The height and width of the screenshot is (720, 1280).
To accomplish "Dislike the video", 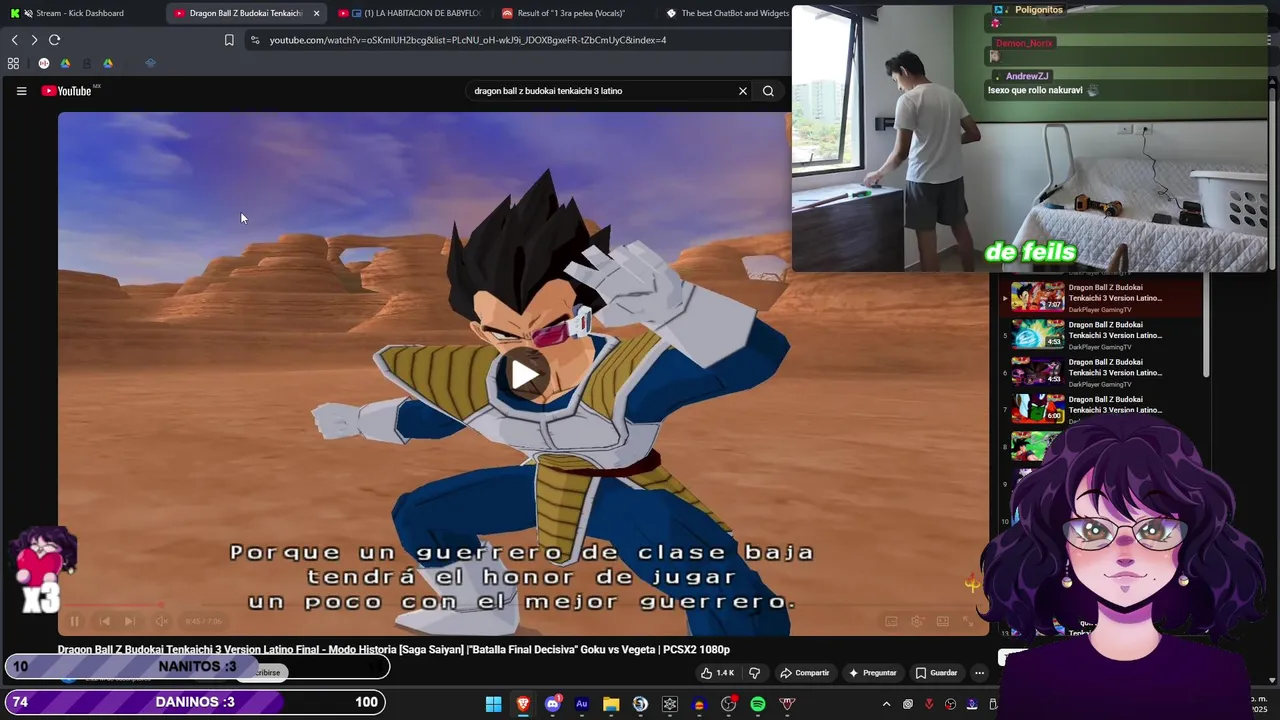I will coord(754,673).
